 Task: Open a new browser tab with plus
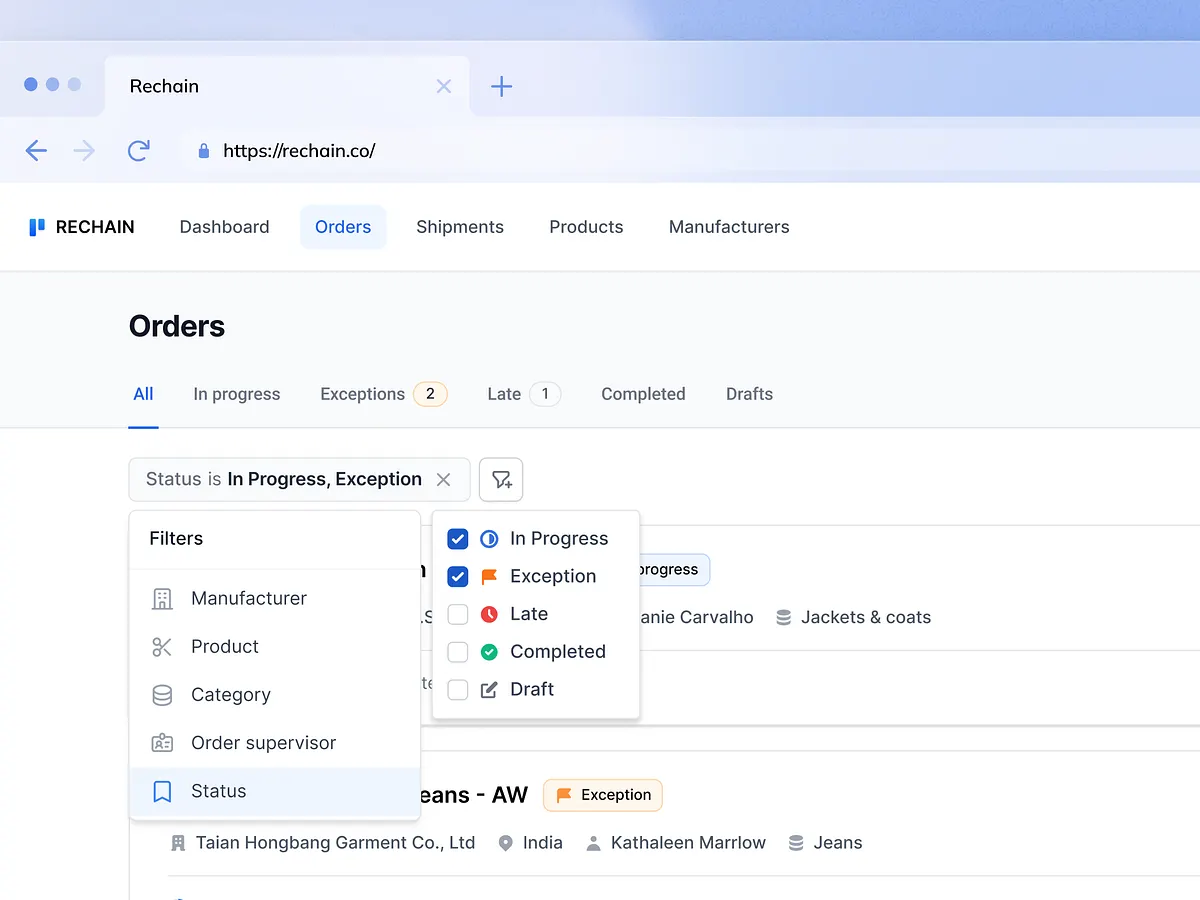tap(502, 86)
